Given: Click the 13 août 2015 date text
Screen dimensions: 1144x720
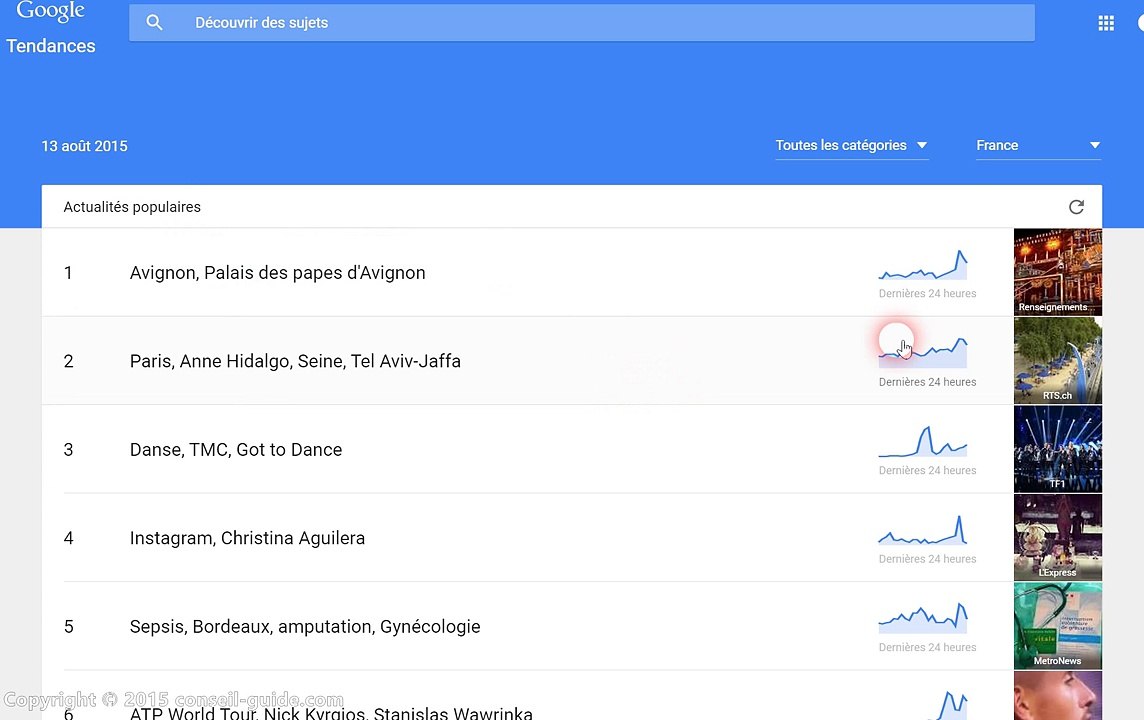Looking at the screenshot, I should point(85,146).
